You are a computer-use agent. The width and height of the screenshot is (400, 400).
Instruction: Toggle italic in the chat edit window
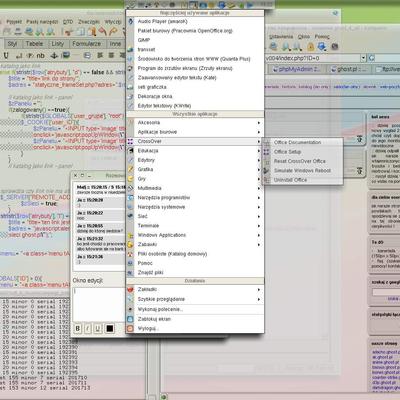[x=87, y=329]
